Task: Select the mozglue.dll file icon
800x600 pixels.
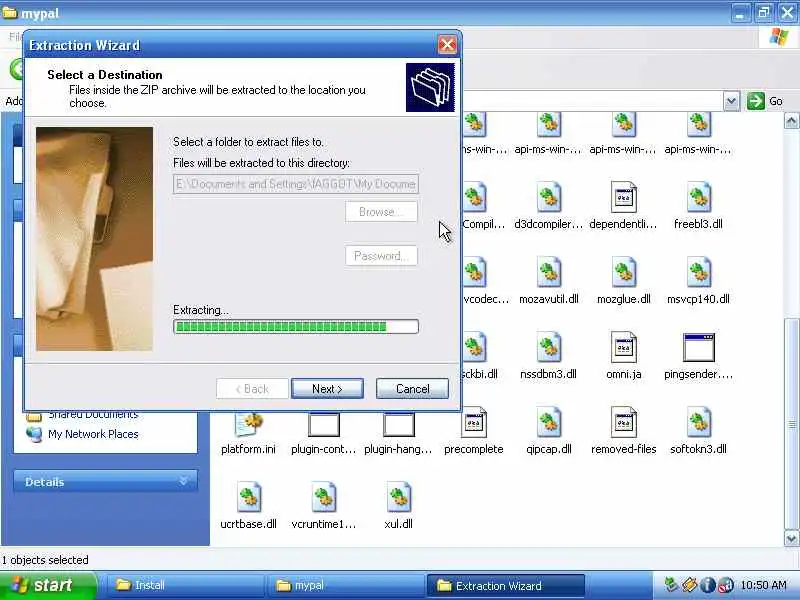Action: coord(623,272)
